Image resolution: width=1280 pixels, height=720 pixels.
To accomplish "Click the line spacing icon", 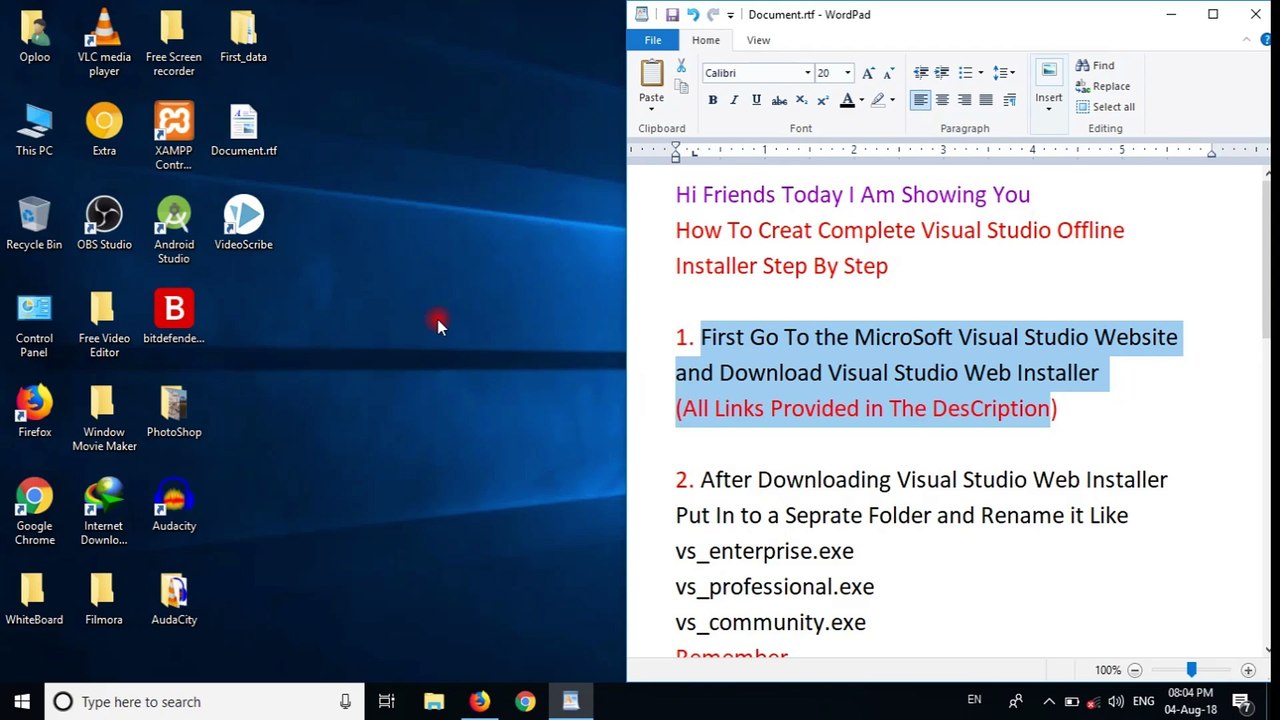I will pos(999,73).
